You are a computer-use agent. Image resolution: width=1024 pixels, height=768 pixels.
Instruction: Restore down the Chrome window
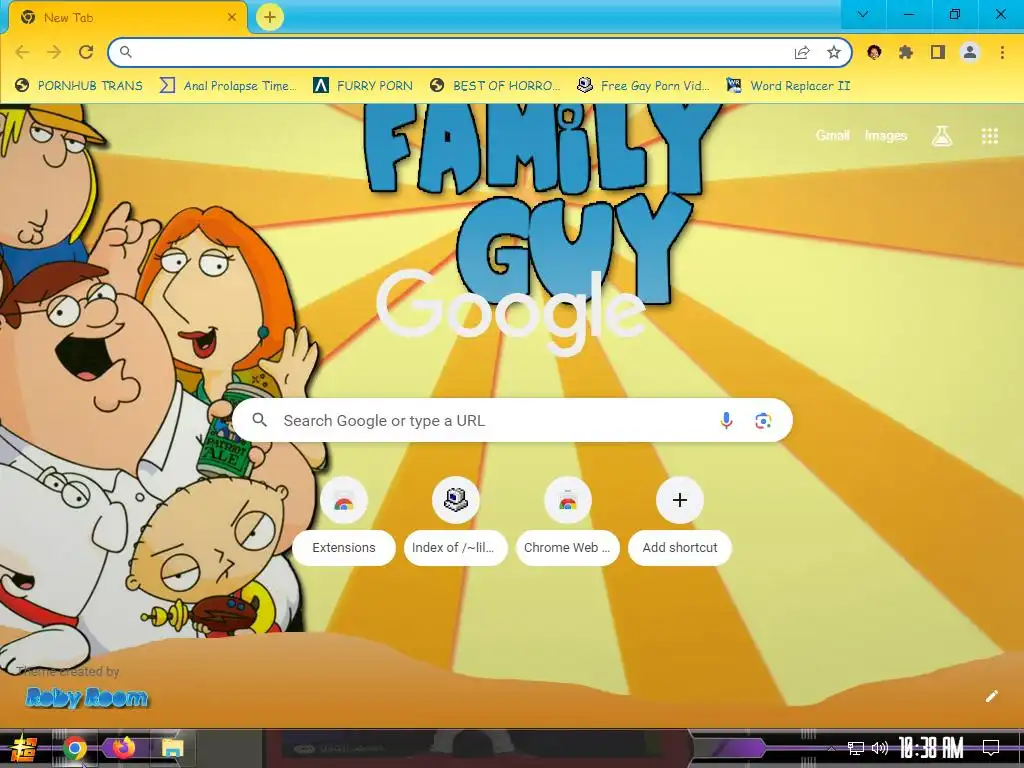954,14
